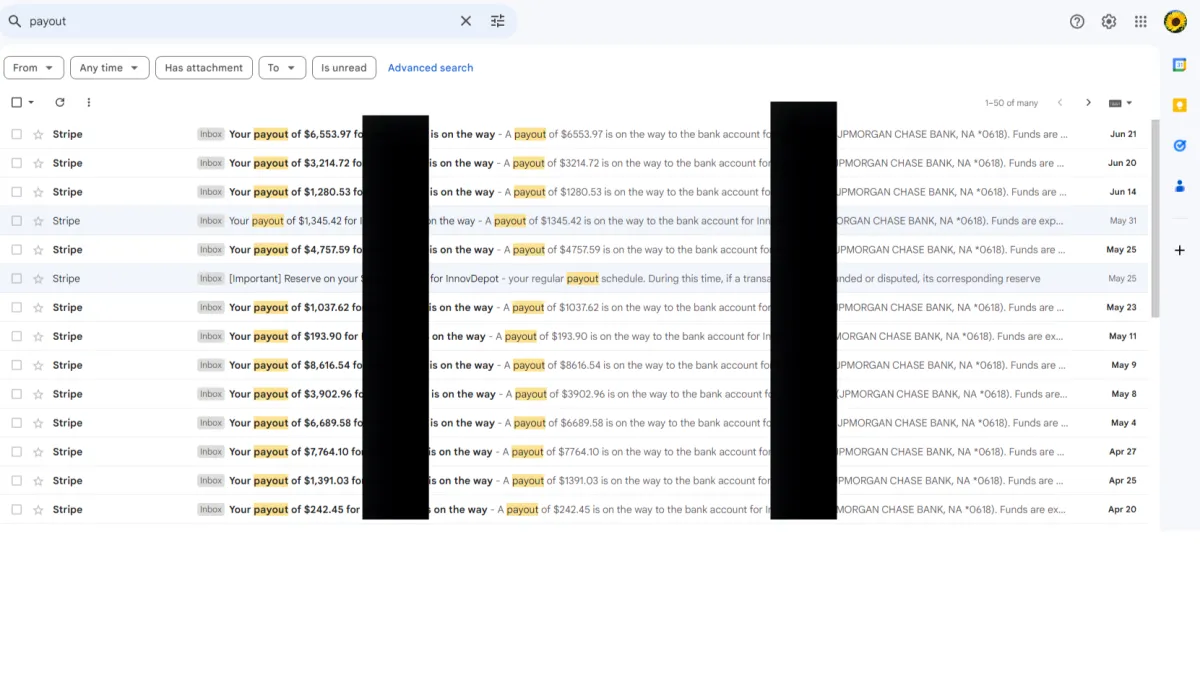This screenshot has width=1200, height=677.
Task: Open the Google apps grid
Action: tap(1141, 21)
